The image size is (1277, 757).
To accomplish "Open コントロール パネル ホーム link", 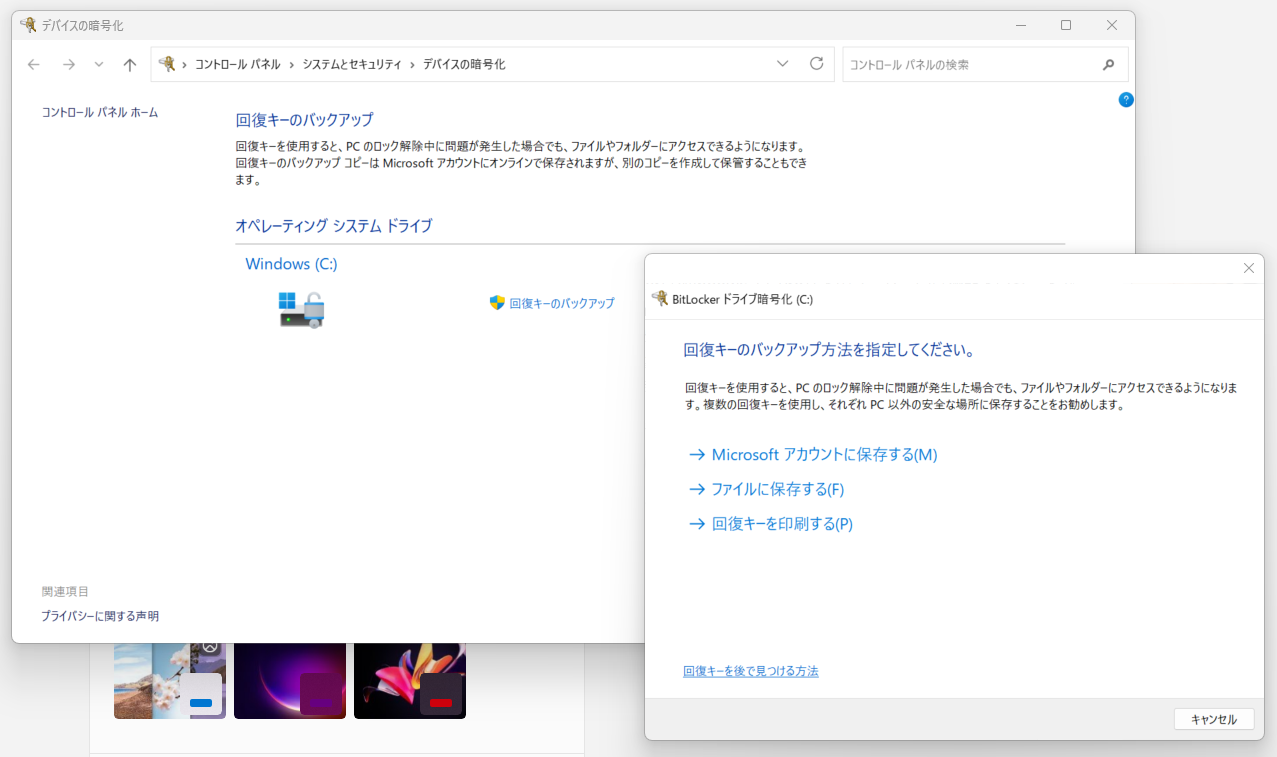I will click(x=100, y=113).
